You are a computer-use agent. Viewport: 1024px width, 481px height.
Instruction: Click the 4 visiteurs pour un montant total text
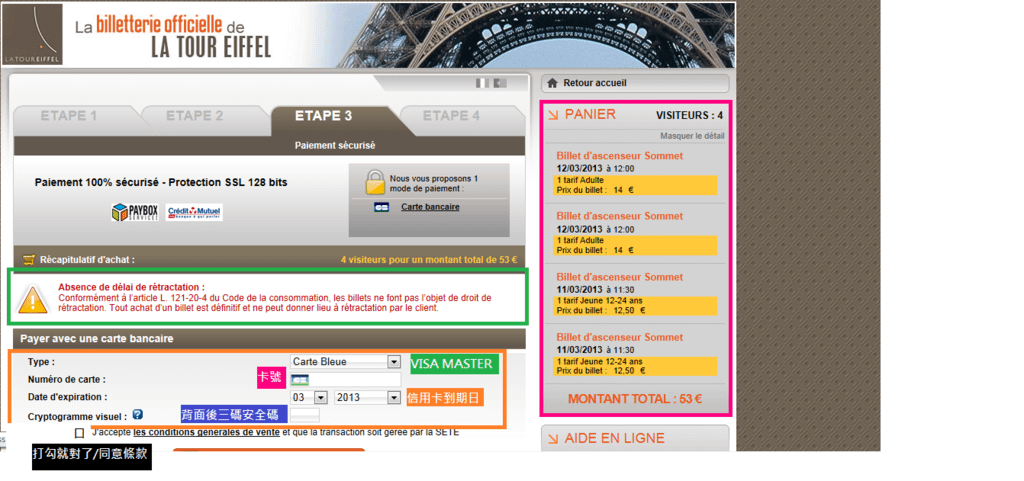[429, 259]
